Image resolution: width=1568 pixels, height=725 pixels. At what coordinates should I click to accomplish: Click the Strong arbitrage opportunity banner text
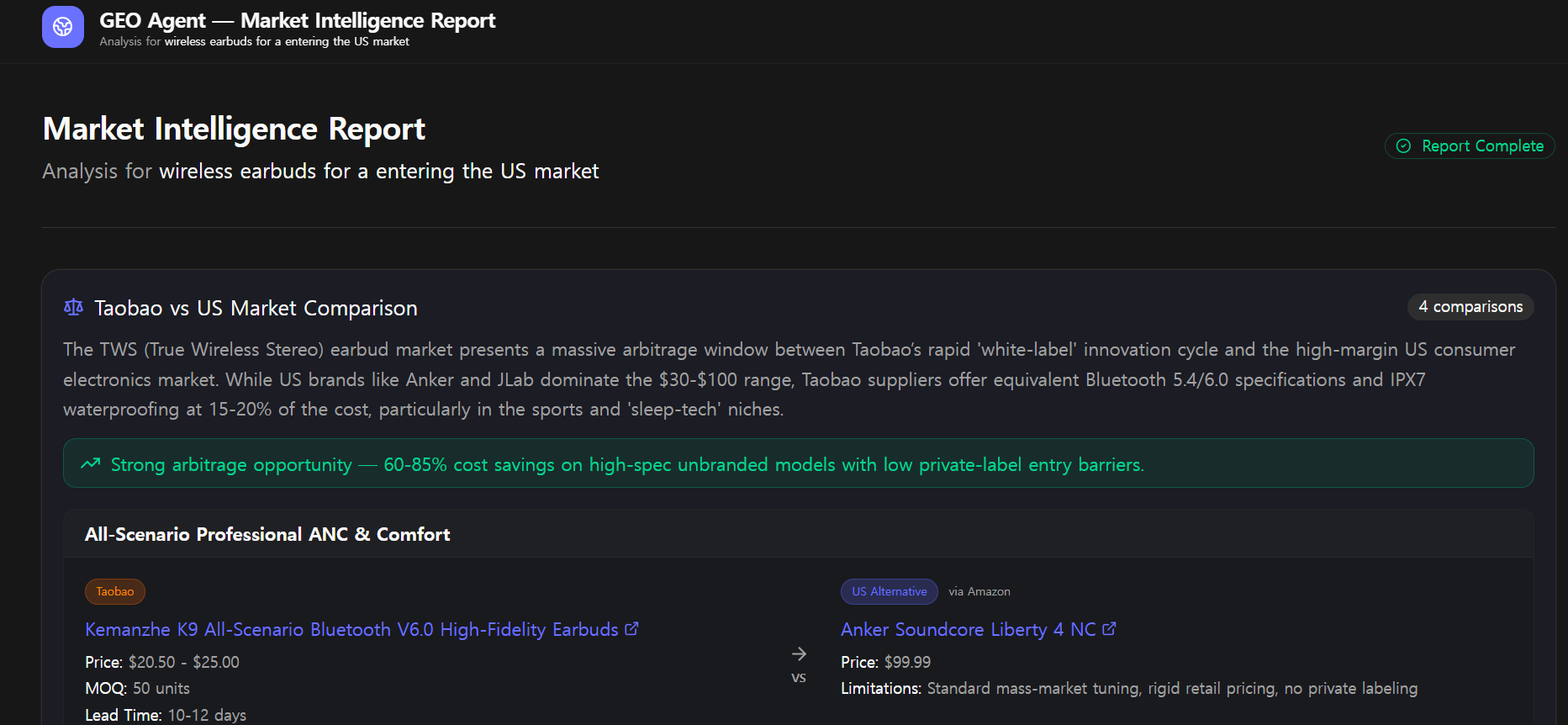point(627,464)
